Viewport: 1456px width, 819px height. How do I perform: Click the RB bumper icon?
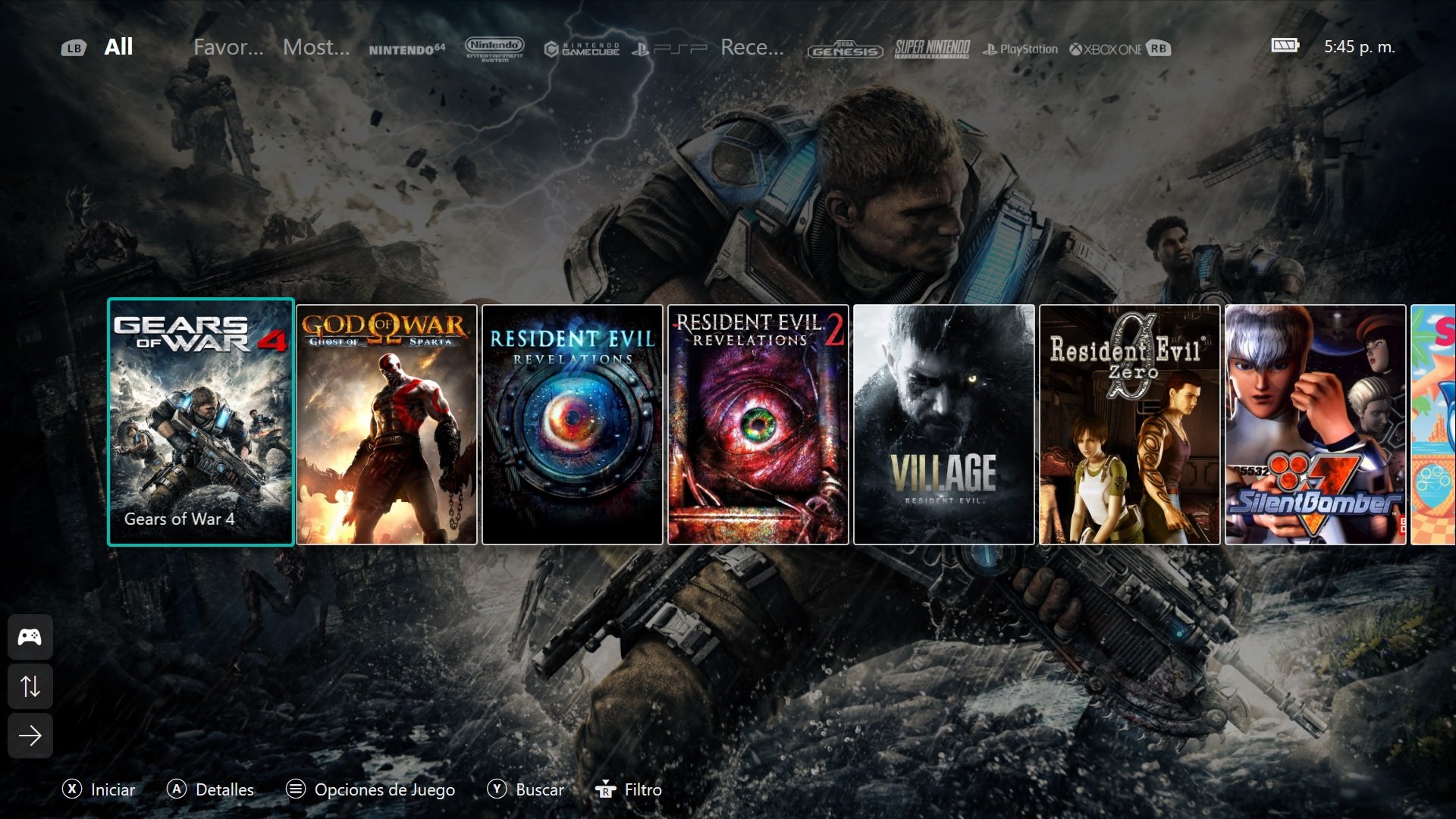pyautogui.click(x=1158, y=49)
